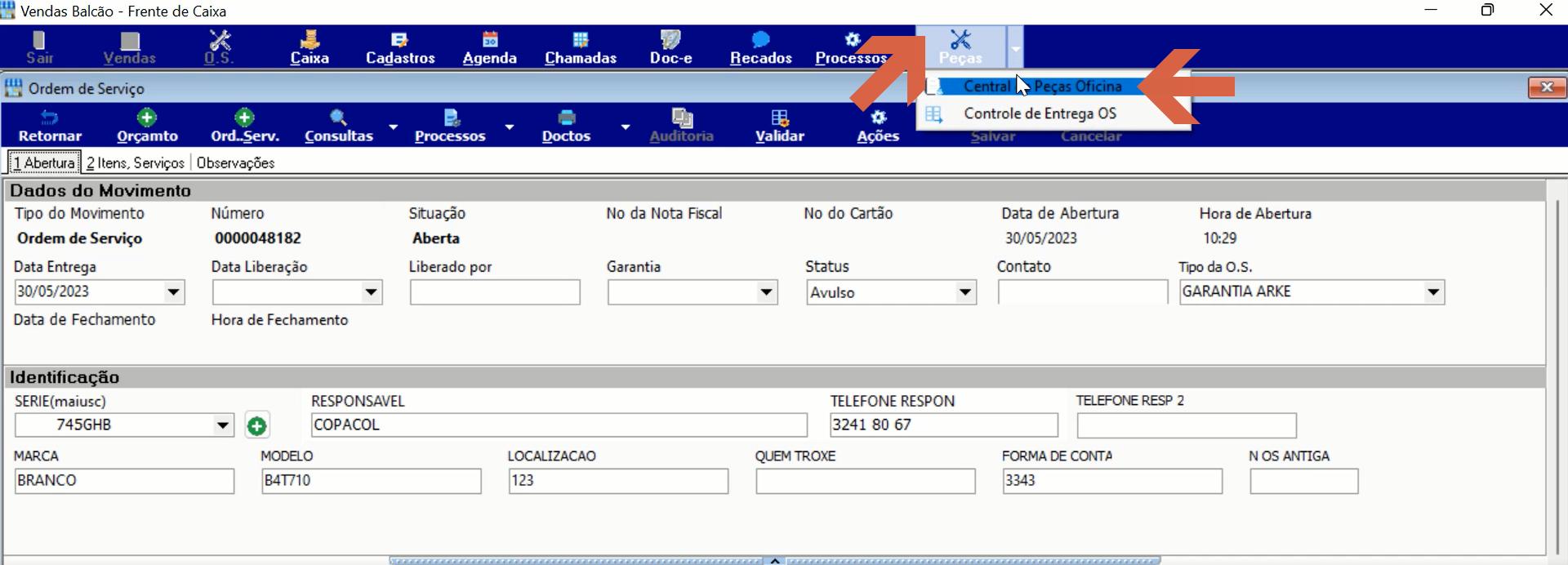The height and width of the screenshot is (565, 1568).
Task: Click the TELEFONE RESP 2 field
Action: (1187, 425)
